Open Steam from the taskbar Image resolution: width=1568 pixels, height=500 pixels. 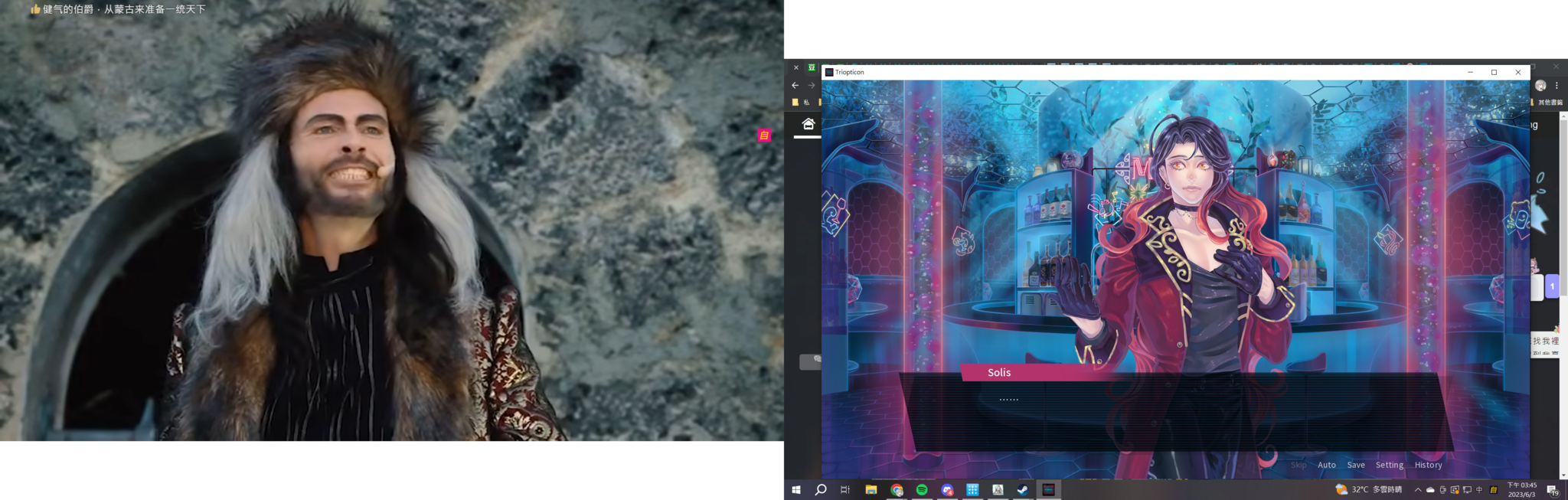[1023, 490]
